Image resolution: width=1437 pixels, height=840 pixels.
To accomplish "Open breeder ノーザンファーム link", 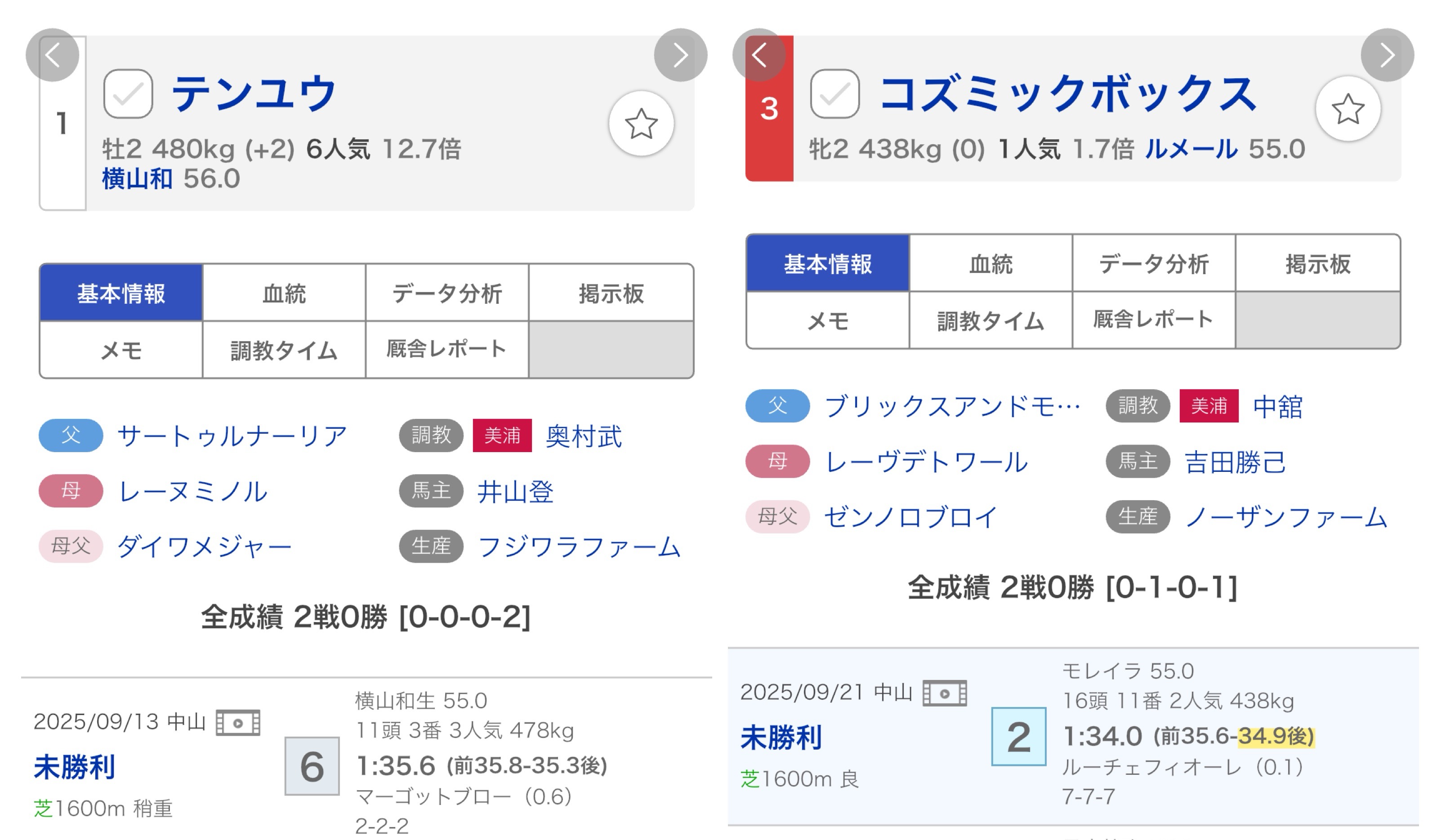I will coord(1286,517).
